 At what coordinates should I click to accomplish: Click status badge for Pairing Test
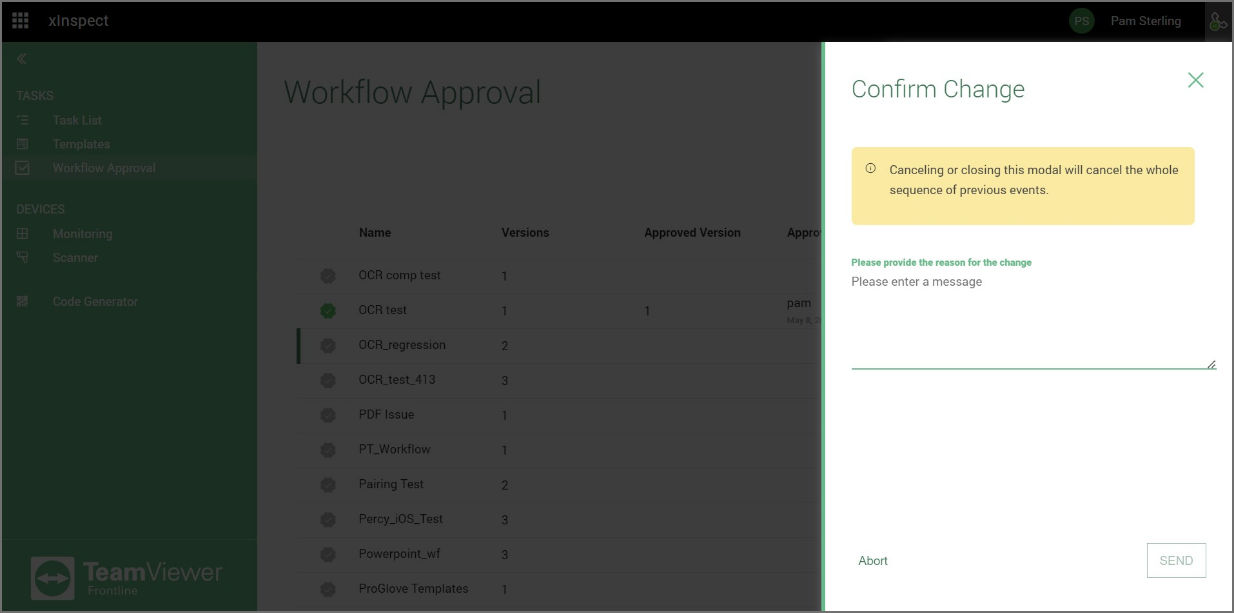(328, 485)
